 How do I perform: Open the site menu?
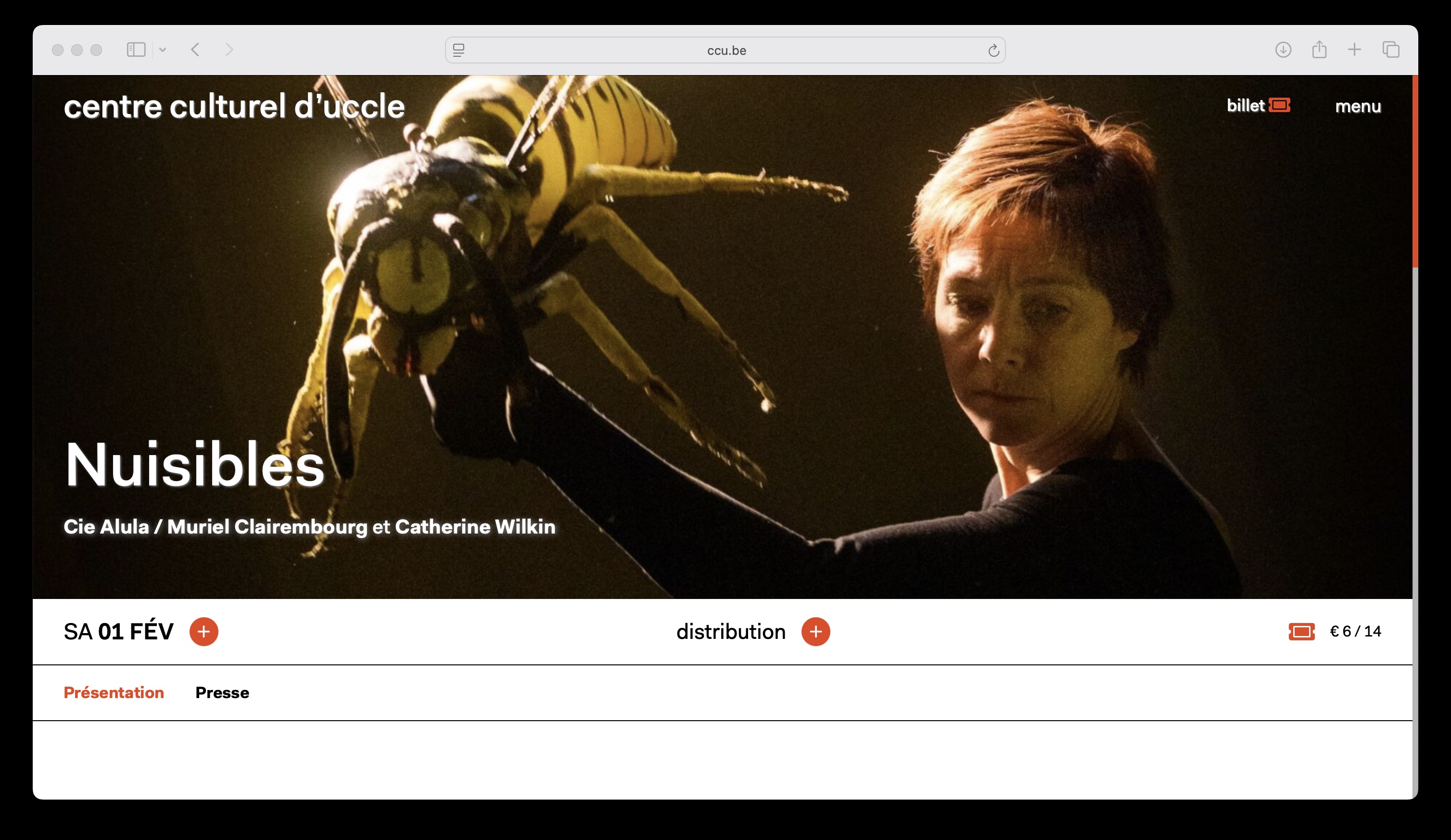[x=1358, y=106]
